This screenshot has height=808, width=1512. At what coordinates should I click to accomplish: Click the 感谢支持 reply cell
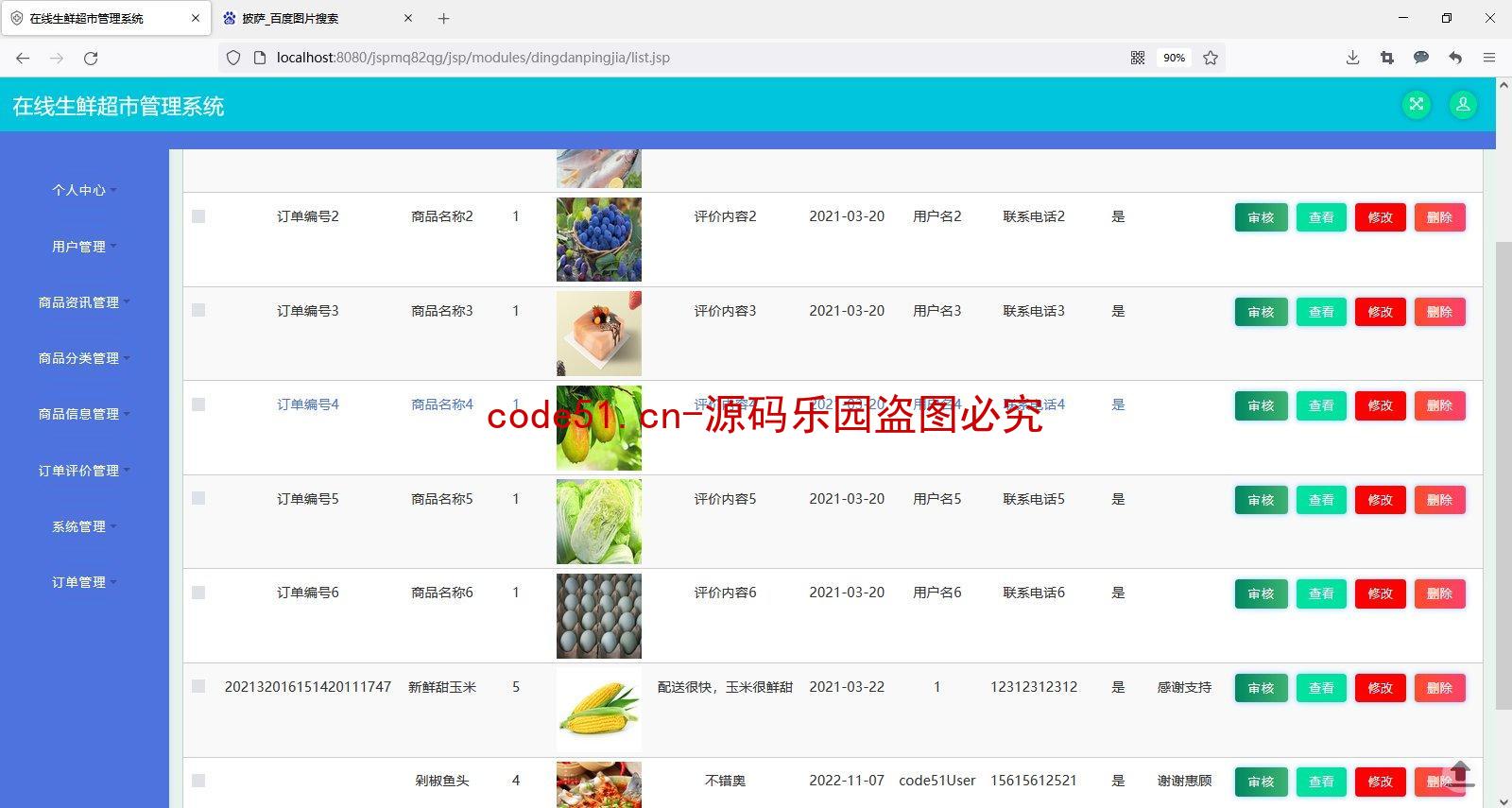click(x=1184, y=687)
